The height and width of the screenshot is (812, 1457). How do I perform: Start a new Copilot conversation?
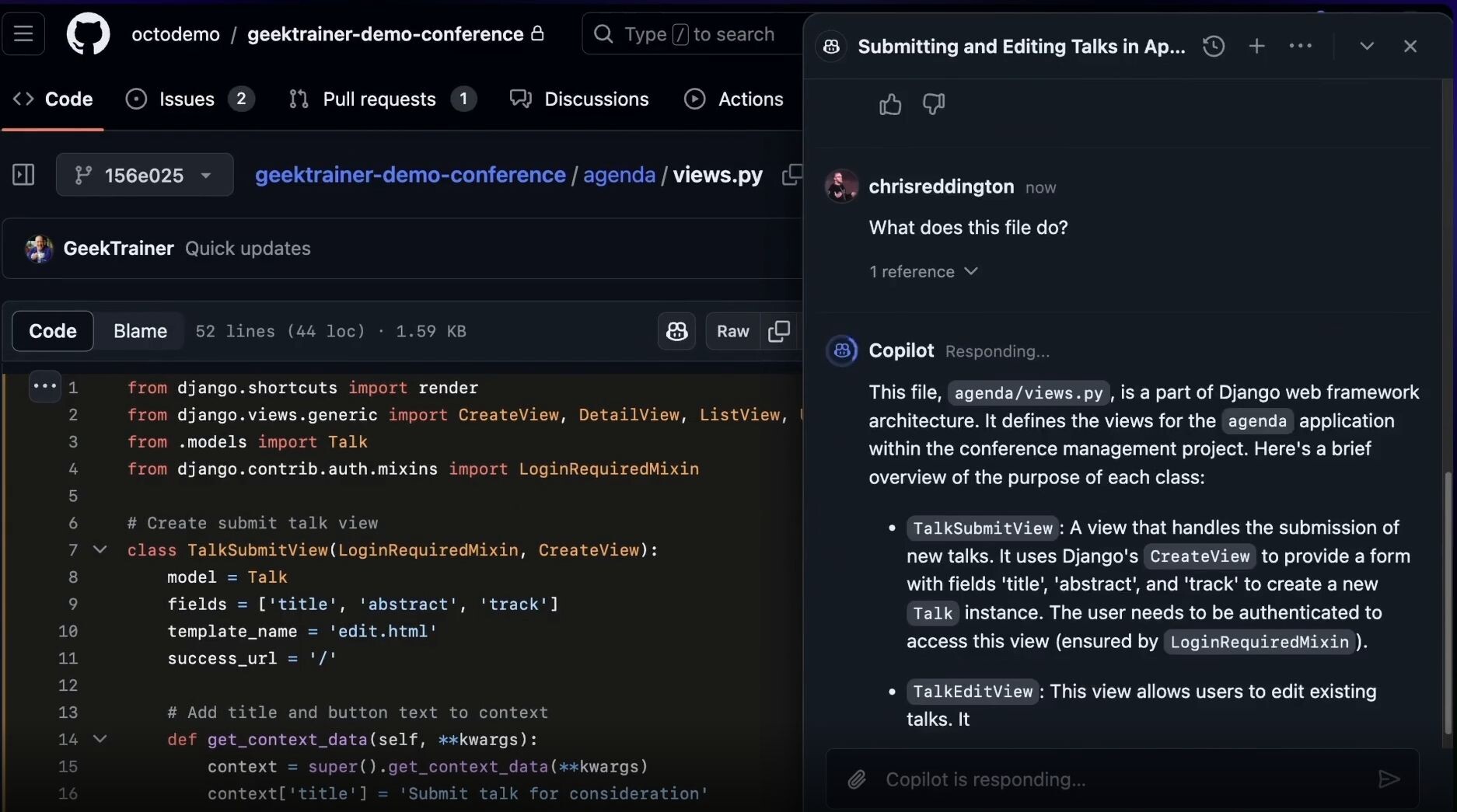click(1256, 46)
